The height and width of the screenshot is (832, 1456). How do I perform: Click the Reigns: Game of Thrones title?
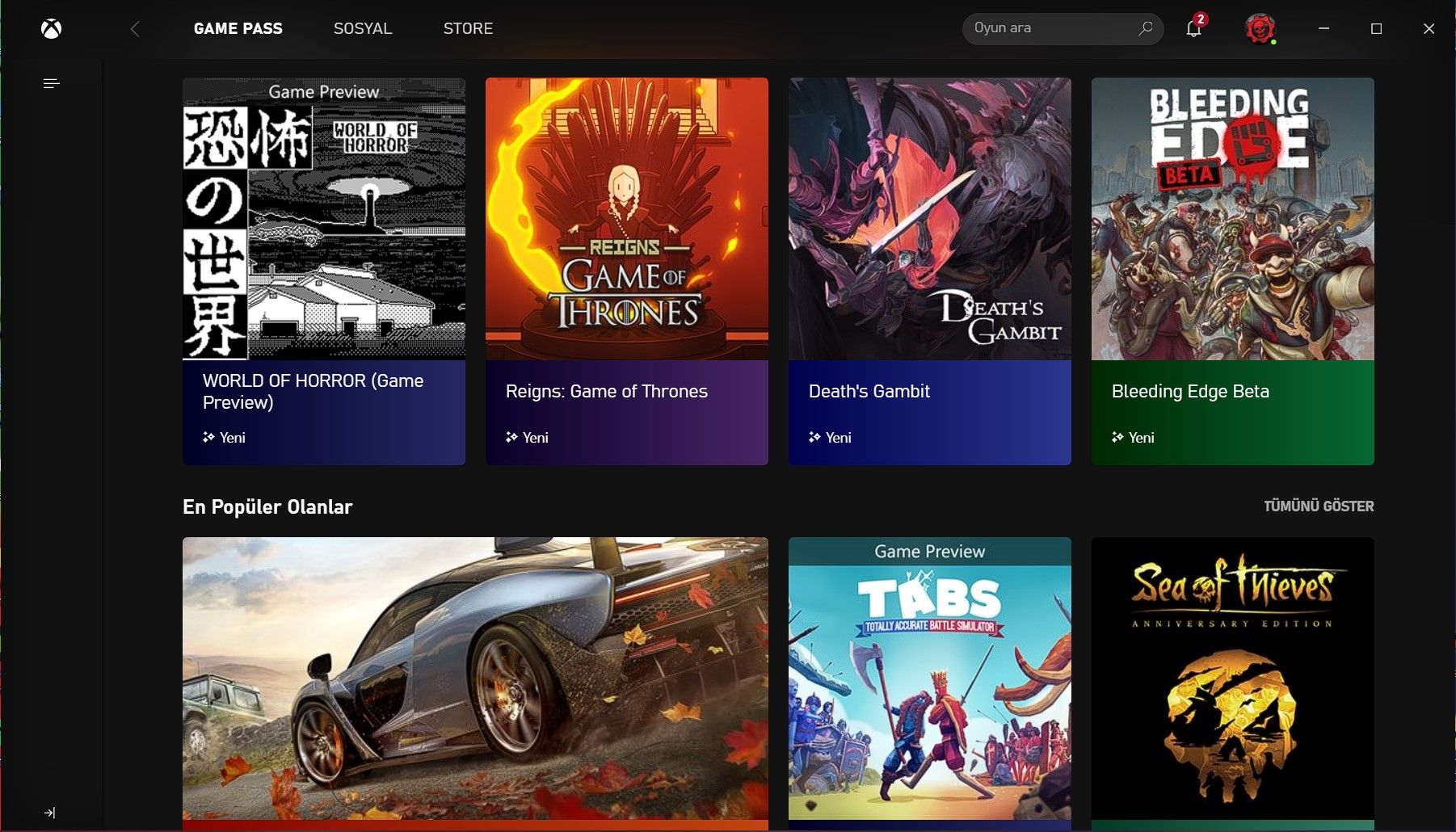coord(607,392)
